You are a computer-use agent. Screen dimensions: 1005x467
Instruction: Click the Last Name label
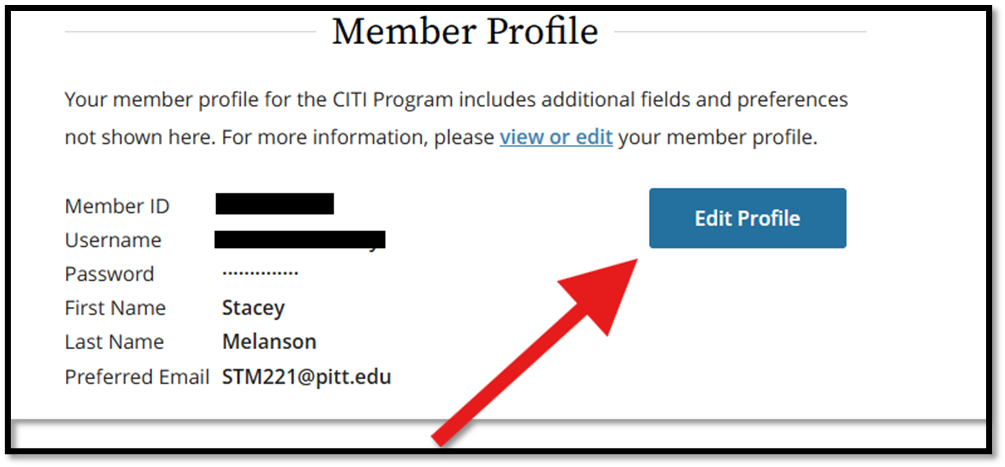click(x=115, y=342)
